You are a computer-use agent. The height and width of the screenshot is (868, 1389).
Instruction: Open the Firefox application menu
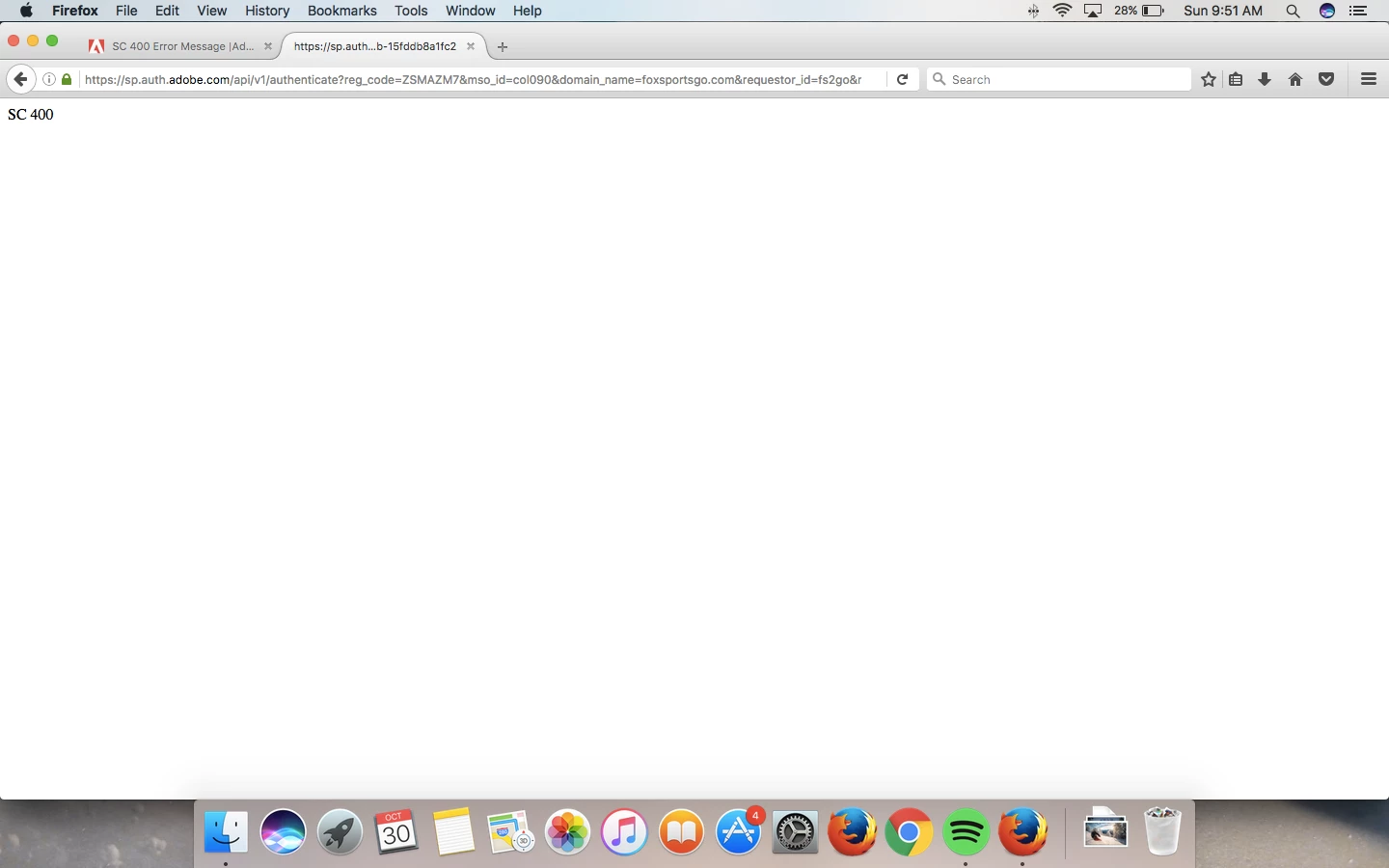74,11
